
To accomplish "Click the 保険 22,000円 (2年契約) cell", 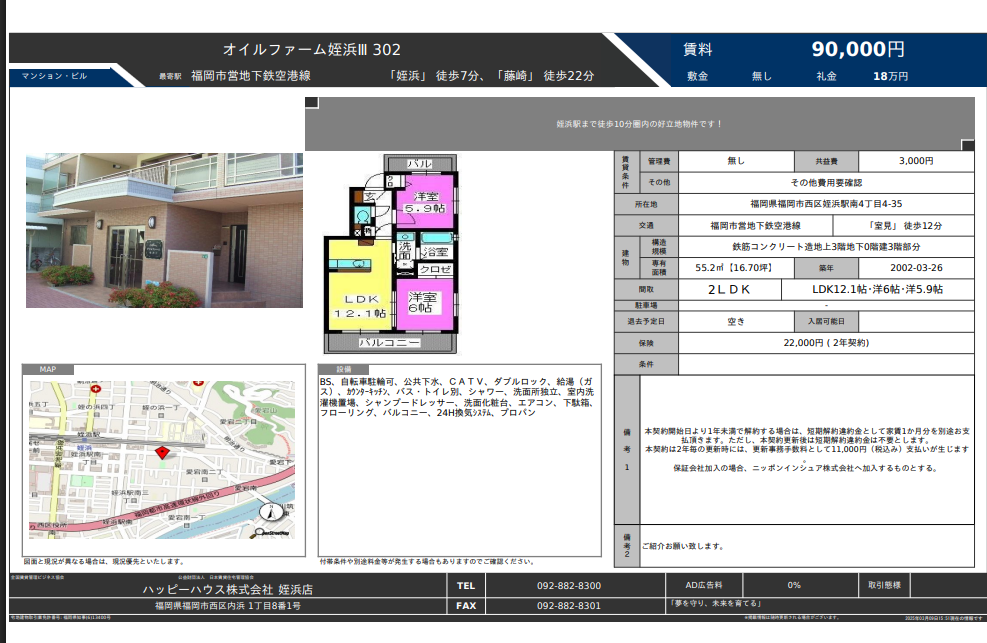I will click(826, 343).
